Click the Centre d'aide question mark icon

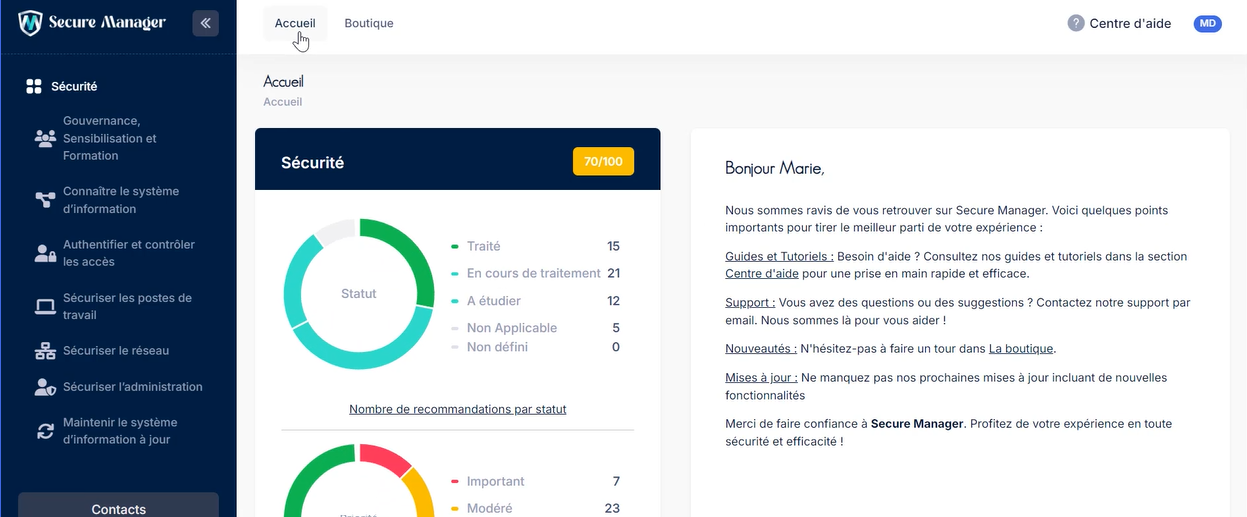pyautogui.click(x=1076, y=23)
